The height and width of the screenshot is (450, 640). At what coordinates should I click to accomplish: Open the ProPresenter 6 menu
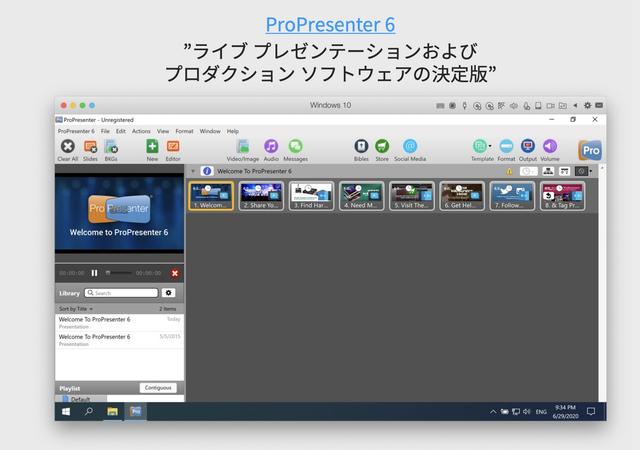76,131
